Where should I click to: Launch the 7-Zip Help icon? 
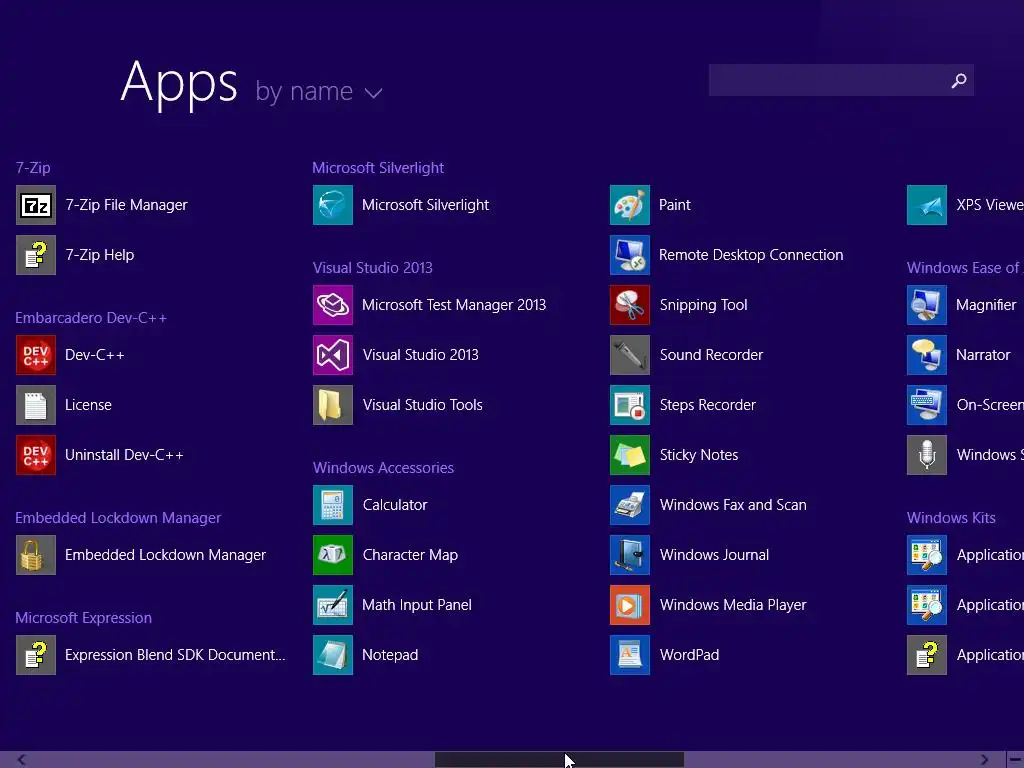point(36,255)
